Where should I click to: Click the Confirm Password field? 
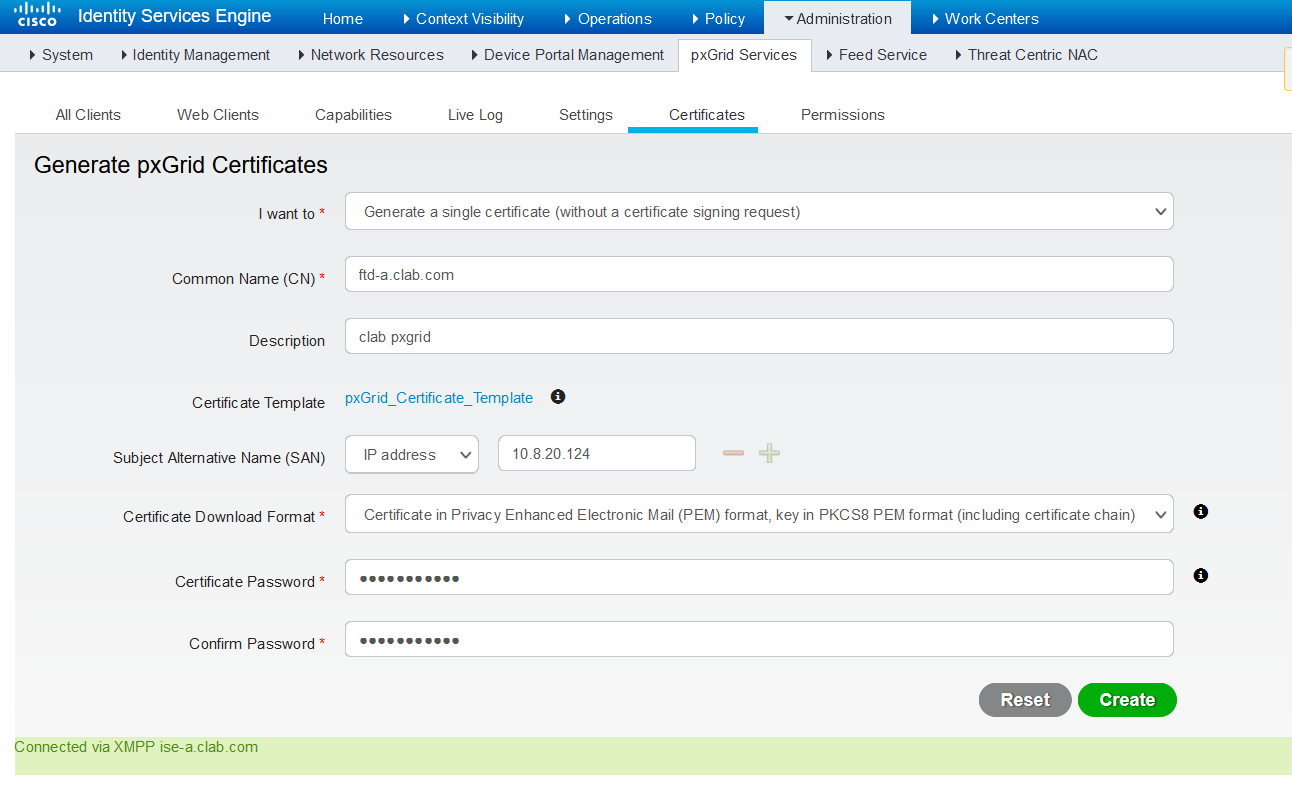759,639
